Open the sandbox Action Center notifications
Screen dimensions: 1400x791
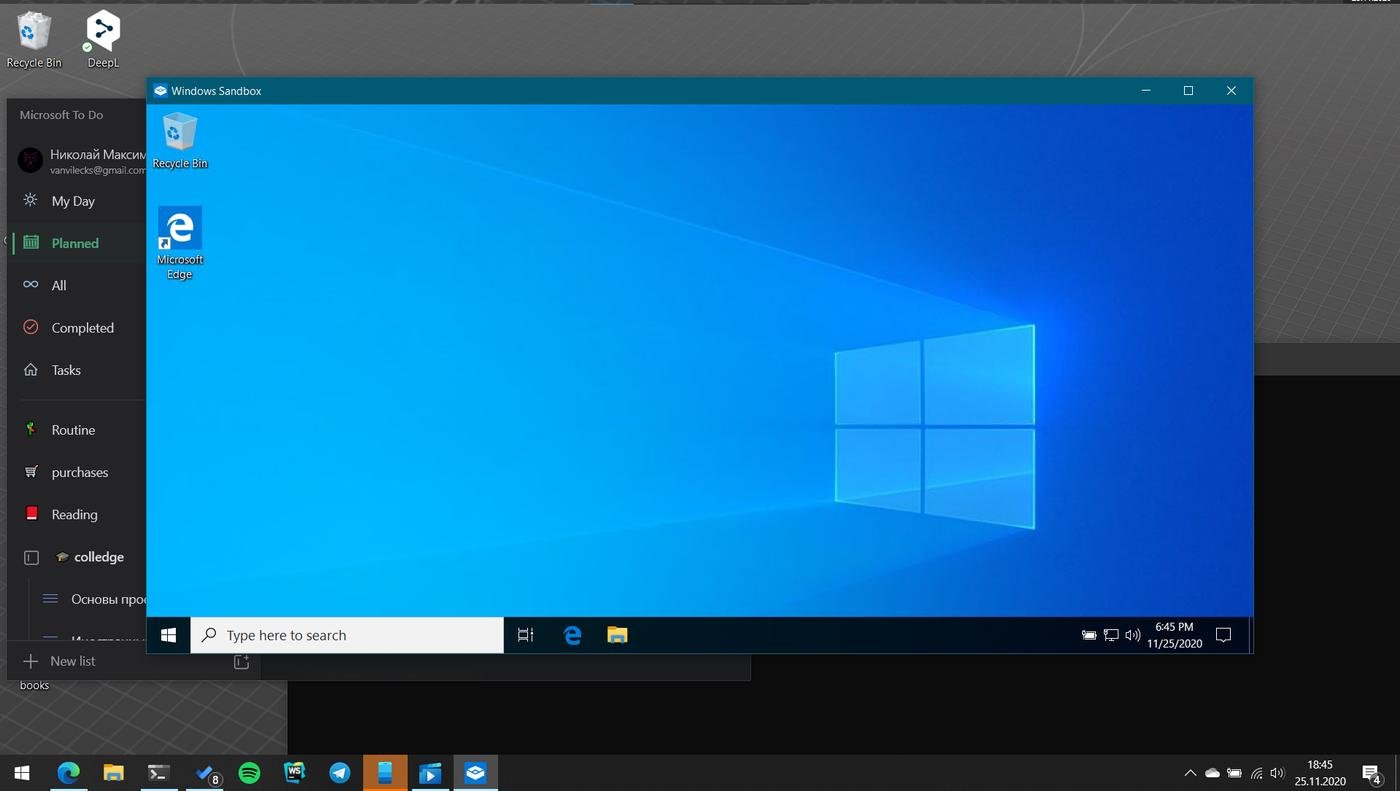[1222, 635]
